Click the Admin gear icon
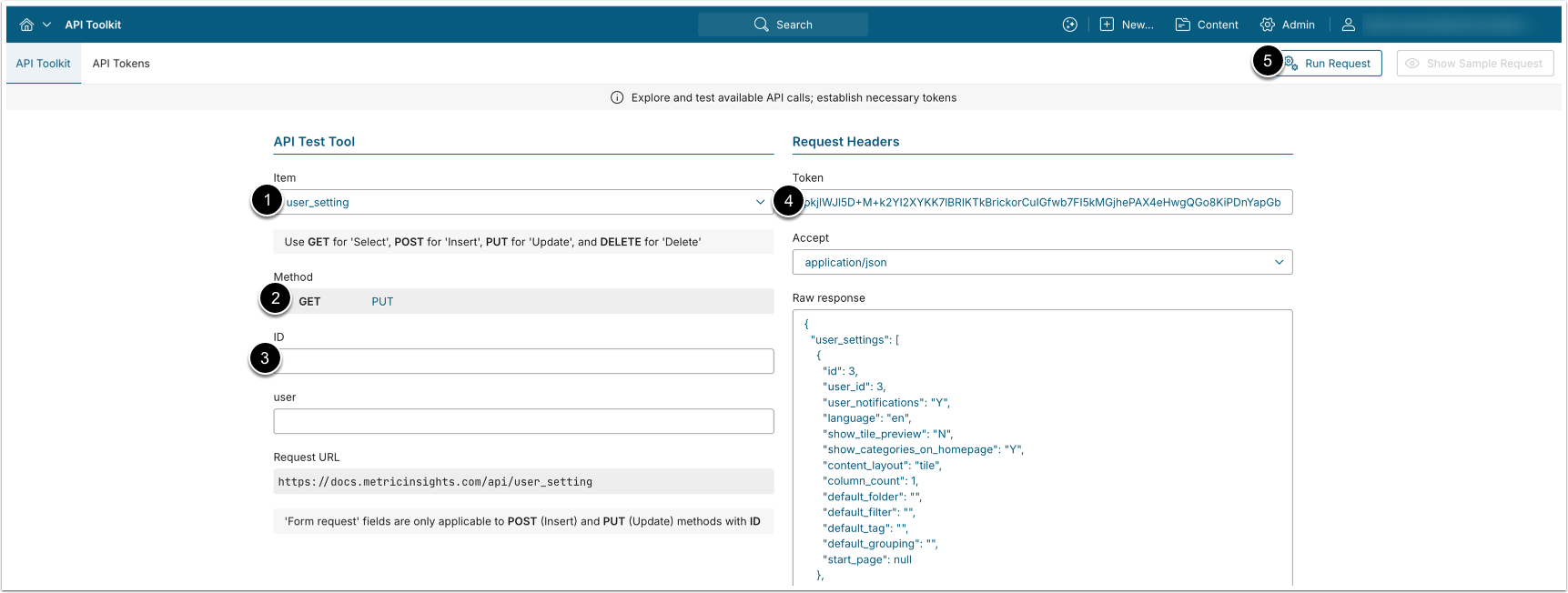This screenshot has height=593, width=1568. coord(1267,25)
